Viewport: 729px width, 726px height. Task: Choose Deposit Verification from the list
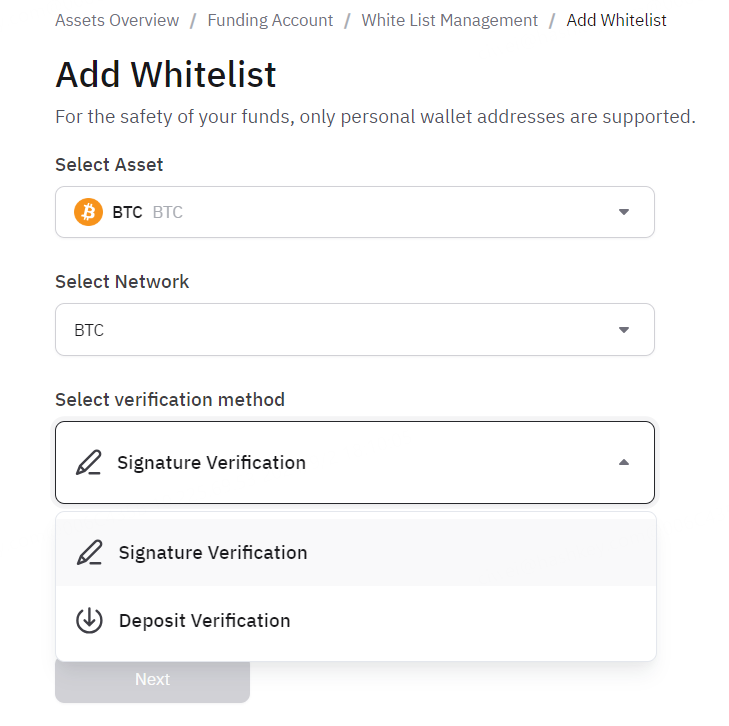click(x=356, y=620)
